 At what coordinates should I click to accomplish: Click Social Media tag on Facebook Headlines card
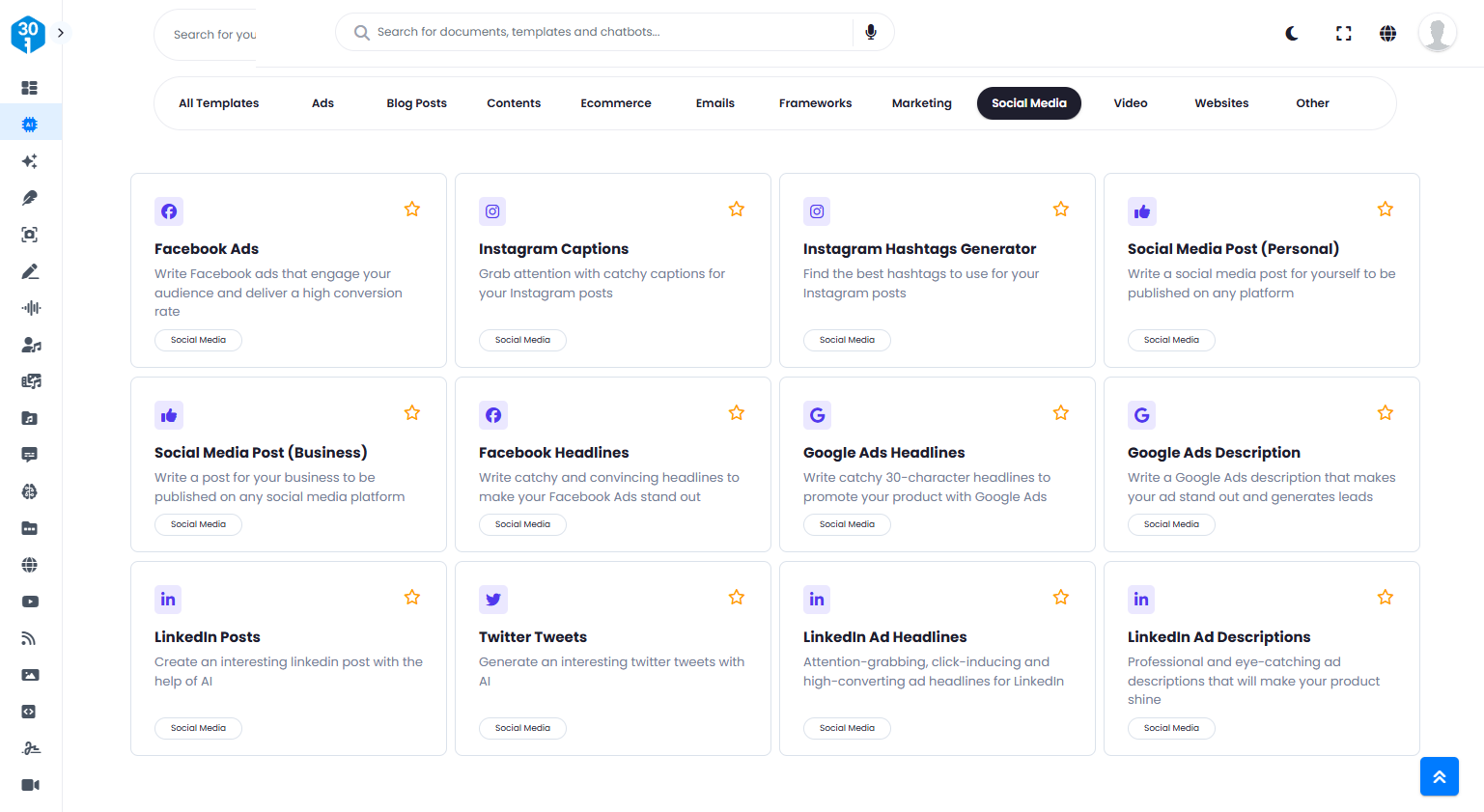point(522,524)
